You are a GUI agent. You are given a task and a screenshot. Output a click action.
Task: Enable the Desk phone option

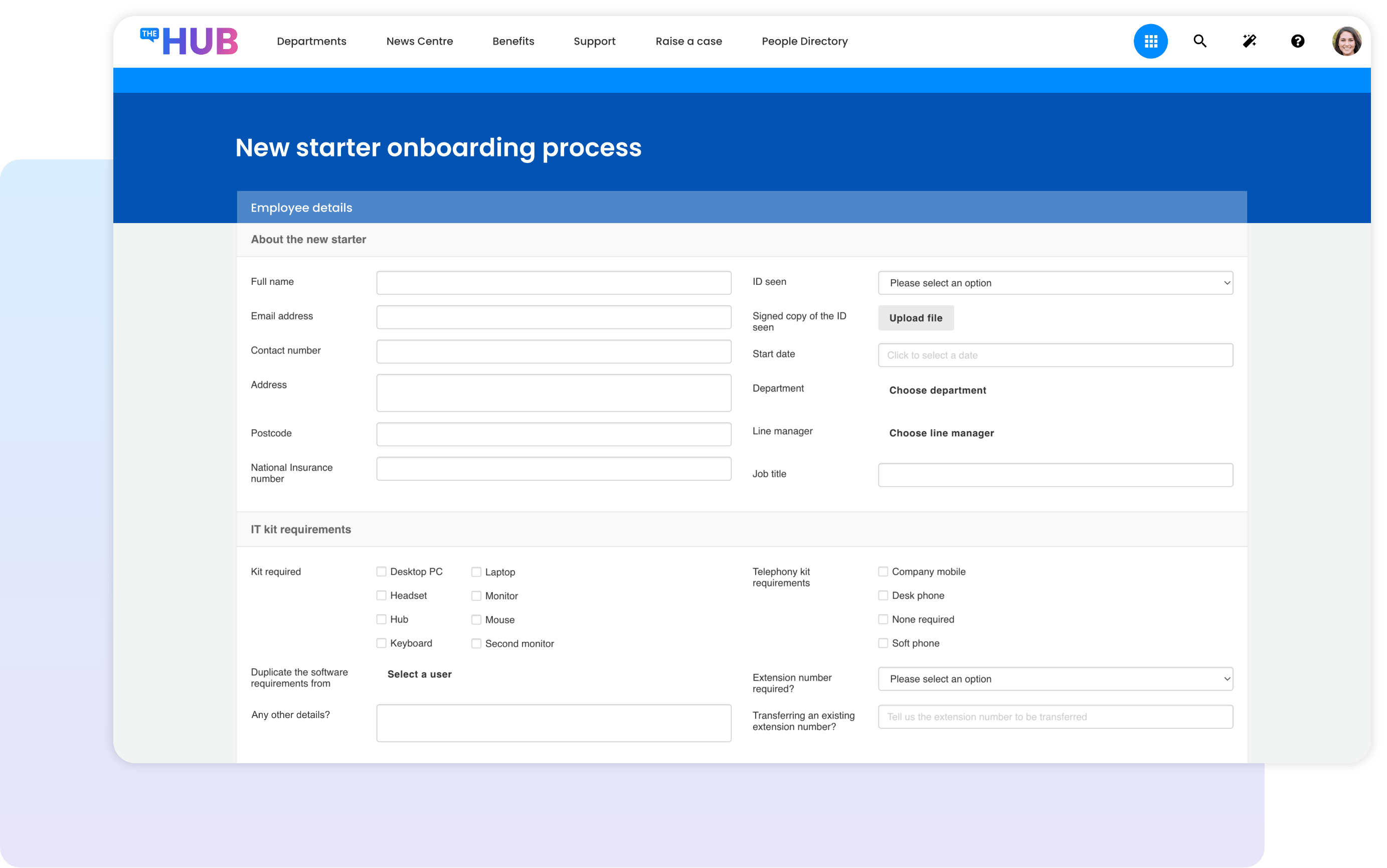pyautogui.click(x=883, y=595)
